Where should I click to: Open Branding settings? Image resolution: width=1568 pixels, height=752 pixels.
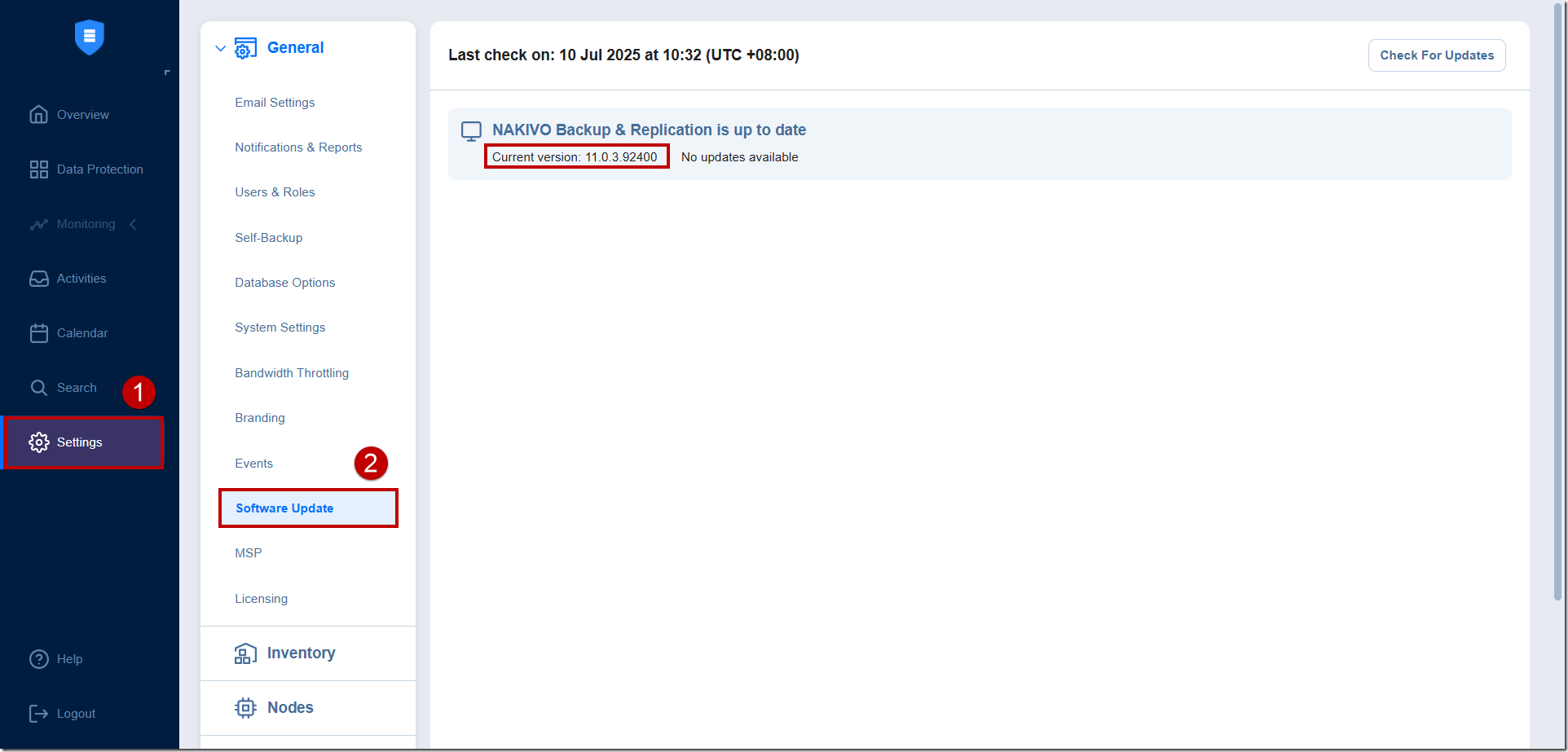coord(260,418)
